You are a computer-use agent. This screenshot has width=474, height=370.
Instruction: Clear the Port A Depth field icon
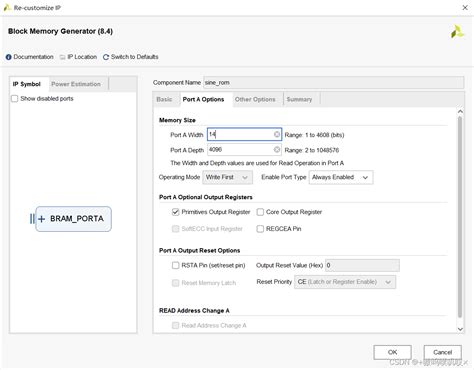(x=277, y=150)
